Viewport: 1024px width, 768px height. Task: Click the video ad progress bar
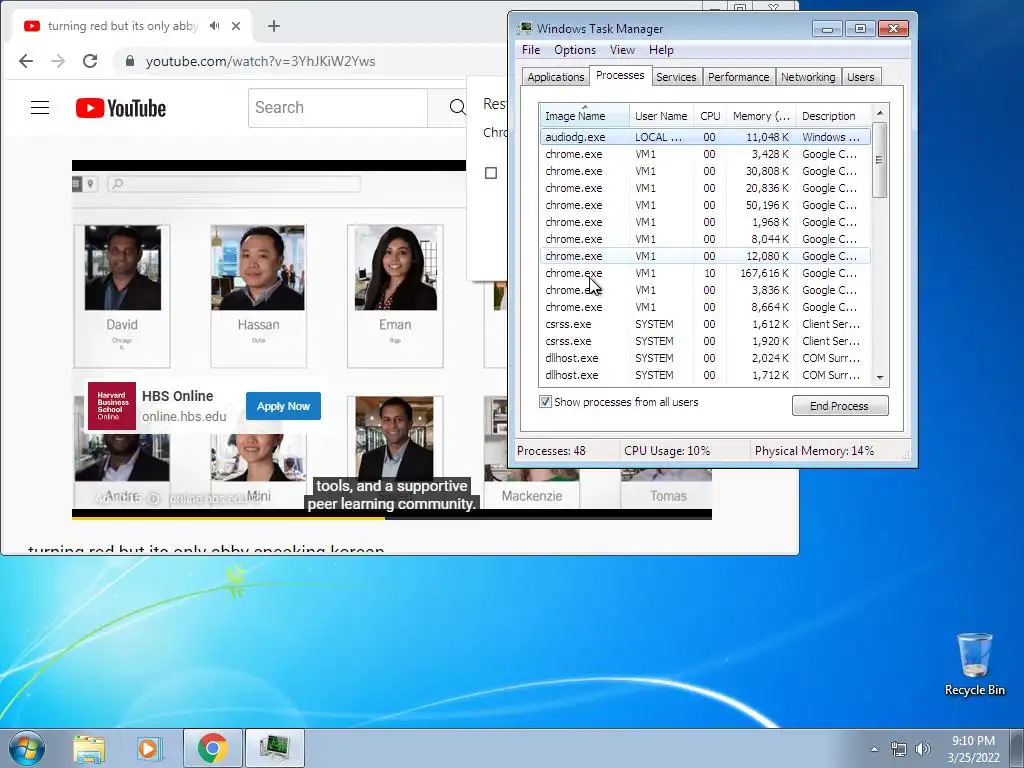392,518
